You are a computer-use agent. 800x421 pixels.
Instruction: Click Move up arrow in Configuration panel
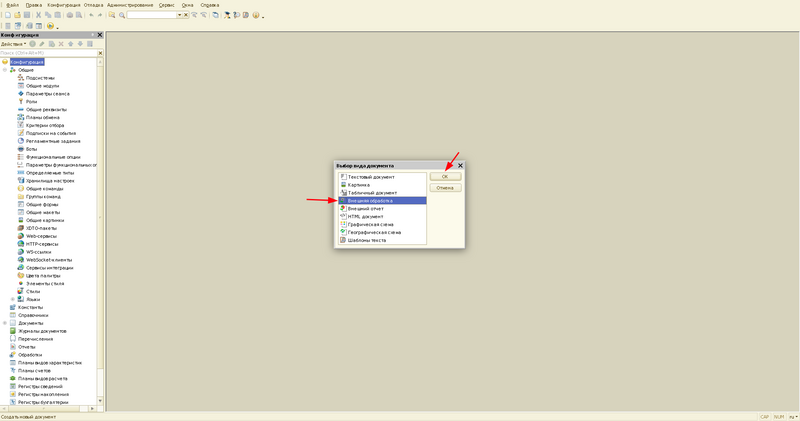(x=71, y=44)
